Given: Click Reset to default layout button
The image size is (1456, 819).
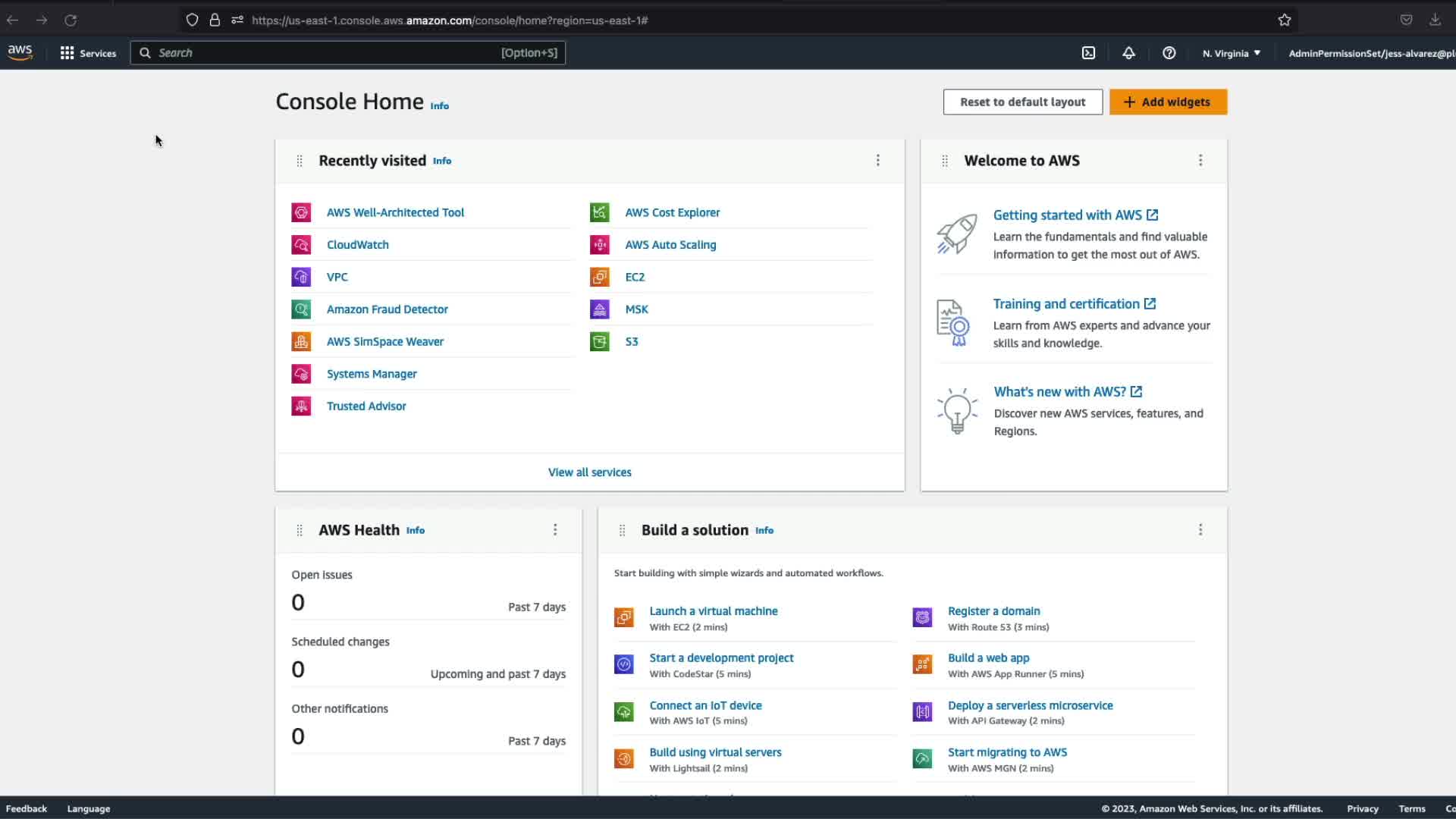Looking at the screenshot, I should [x=1022, y=102].
